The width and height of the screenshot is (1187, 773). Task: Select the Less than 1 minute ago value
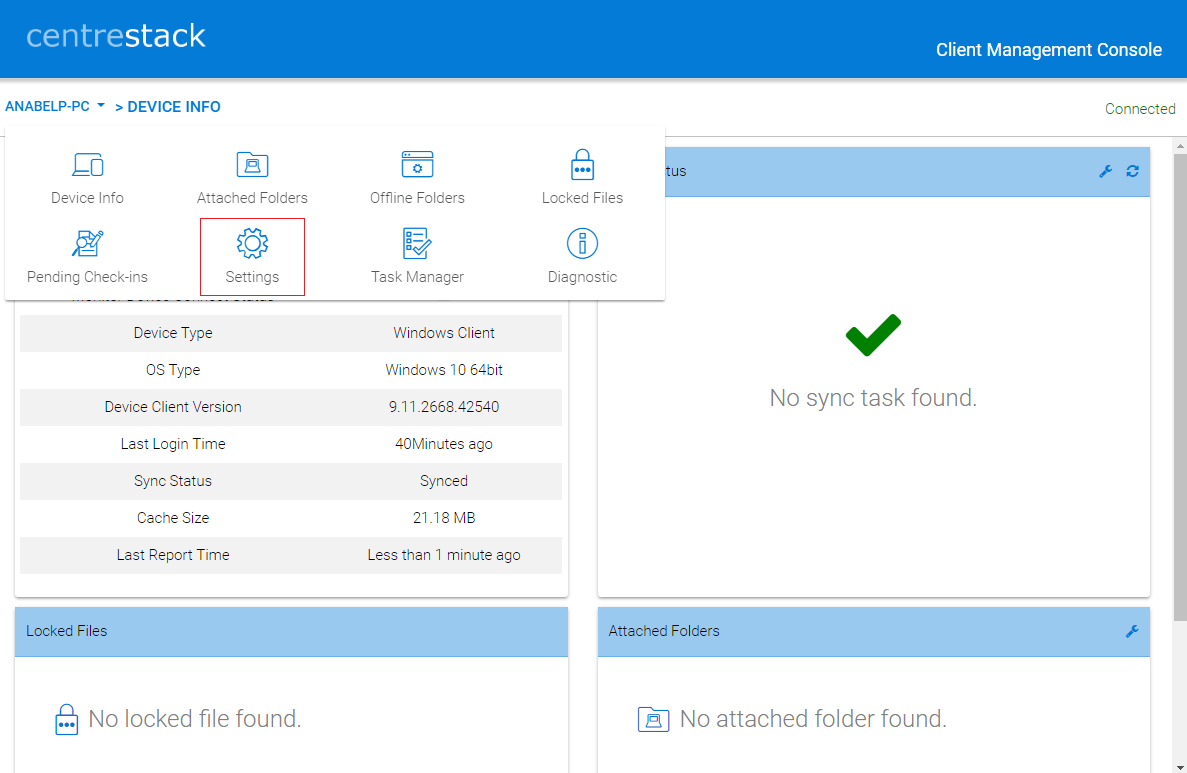(x=444, y=556)
